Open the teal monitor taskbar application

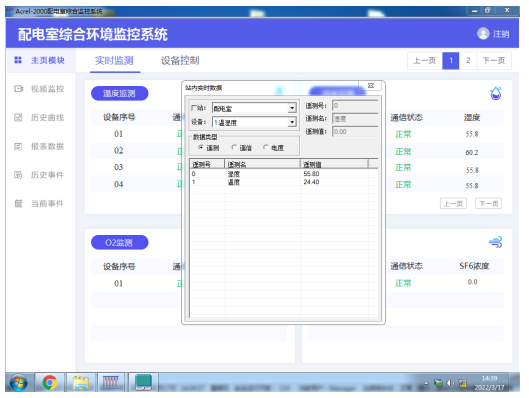[143, 382]
